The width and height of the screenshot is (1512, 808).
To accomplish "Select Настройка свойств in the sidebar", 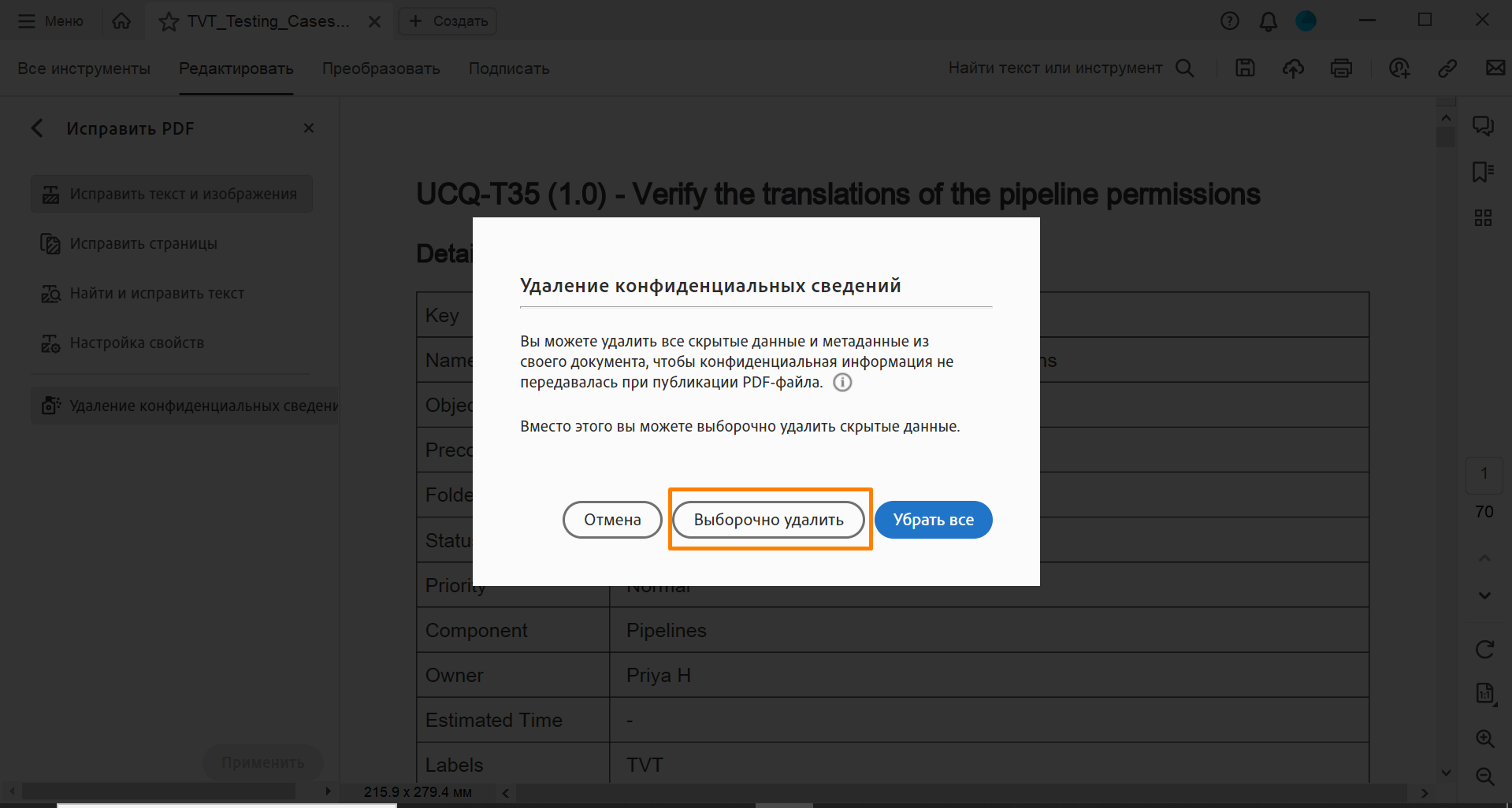I will pos(137,343).
